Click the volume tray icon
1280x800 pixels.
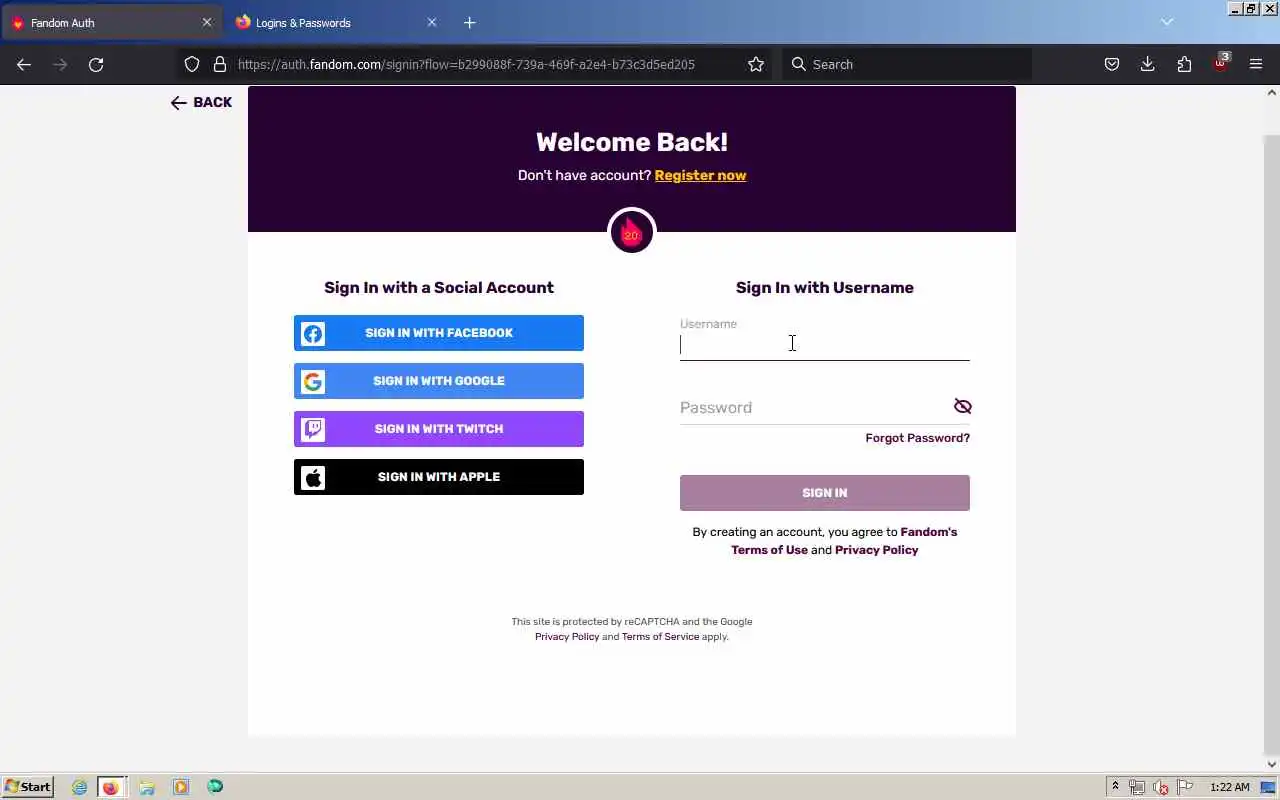pos(1161,787)
